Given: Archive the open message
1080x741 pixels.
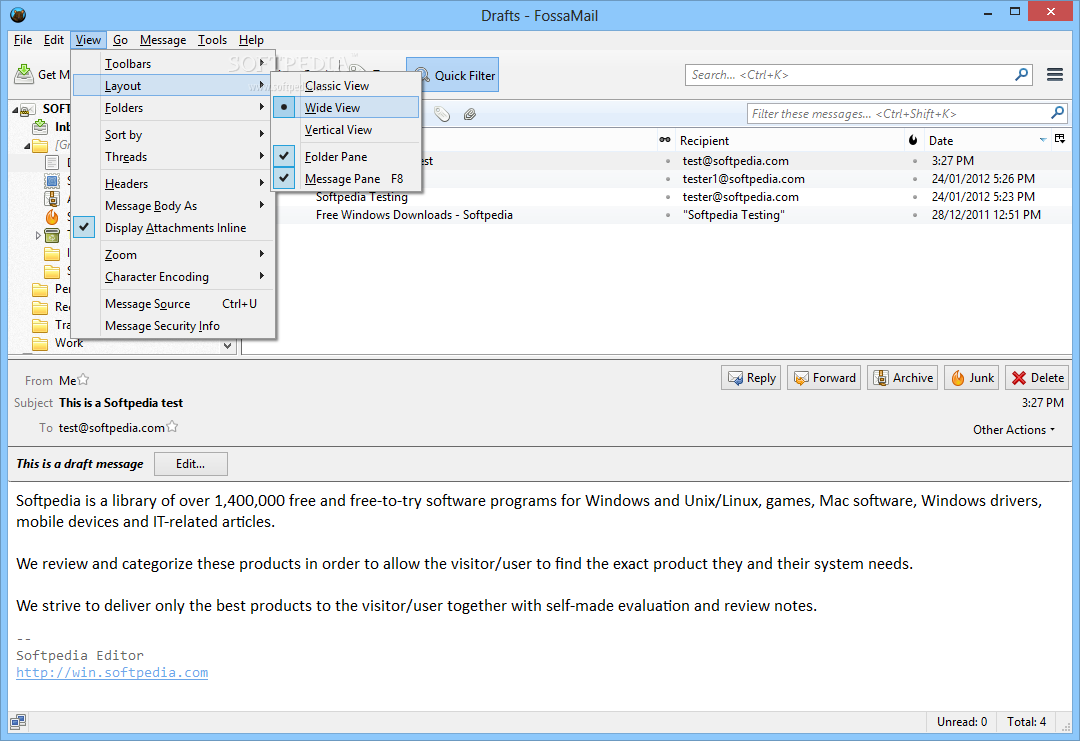Looking at the screenshot, I should click(x=902, y=377).
